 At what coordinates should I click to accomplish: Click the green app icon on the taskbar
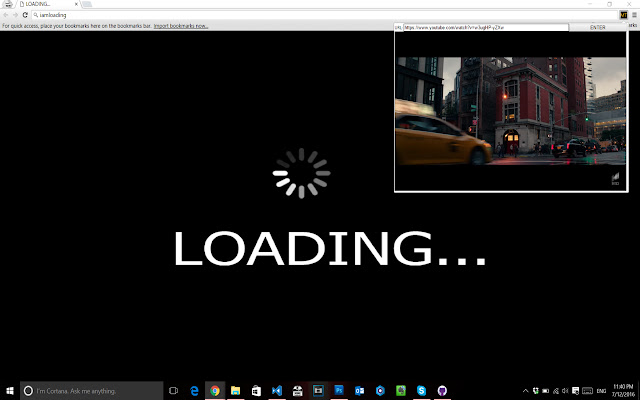[401, 391]
